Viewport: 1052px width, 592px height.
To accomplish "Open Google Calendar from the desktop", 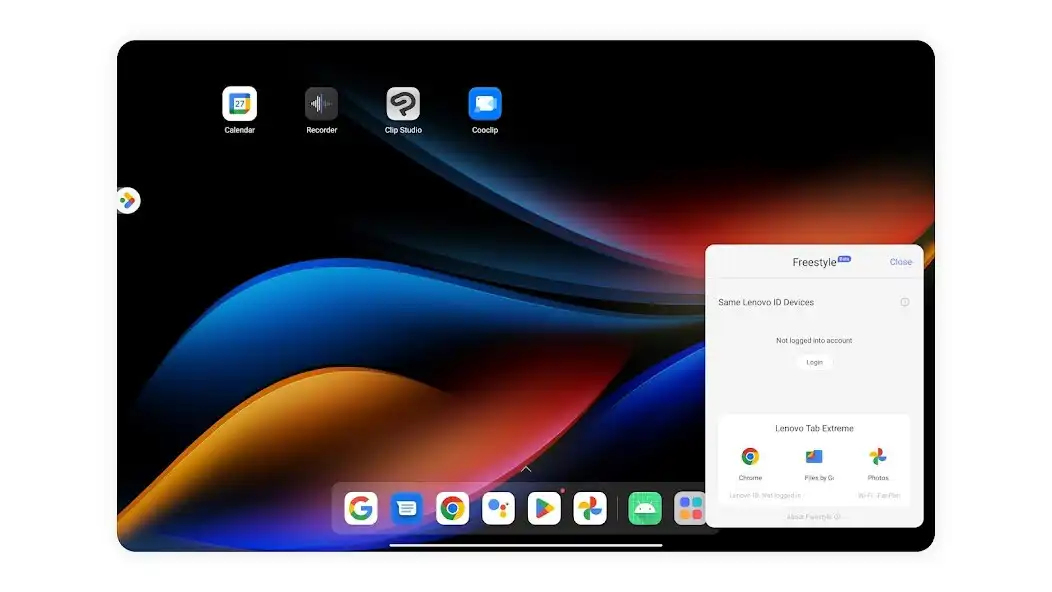I will click(x=239, y=105).
